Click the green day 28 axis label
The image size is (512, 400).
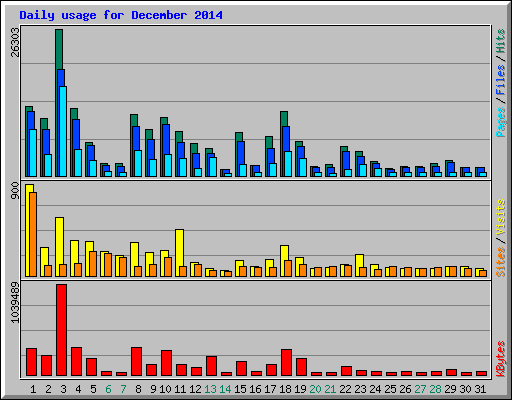(x=435, y=389)
